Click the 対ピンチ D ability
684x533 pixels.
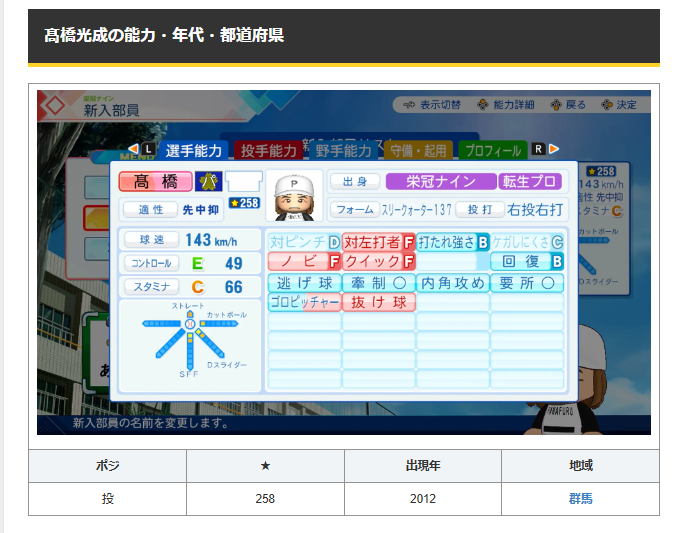tap(304, 242)
